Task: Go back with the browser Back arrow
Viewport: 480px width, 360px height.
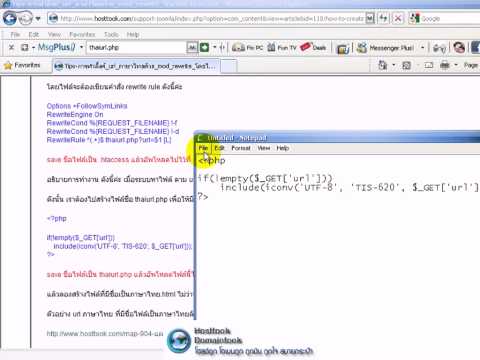Action: (10, 18)
